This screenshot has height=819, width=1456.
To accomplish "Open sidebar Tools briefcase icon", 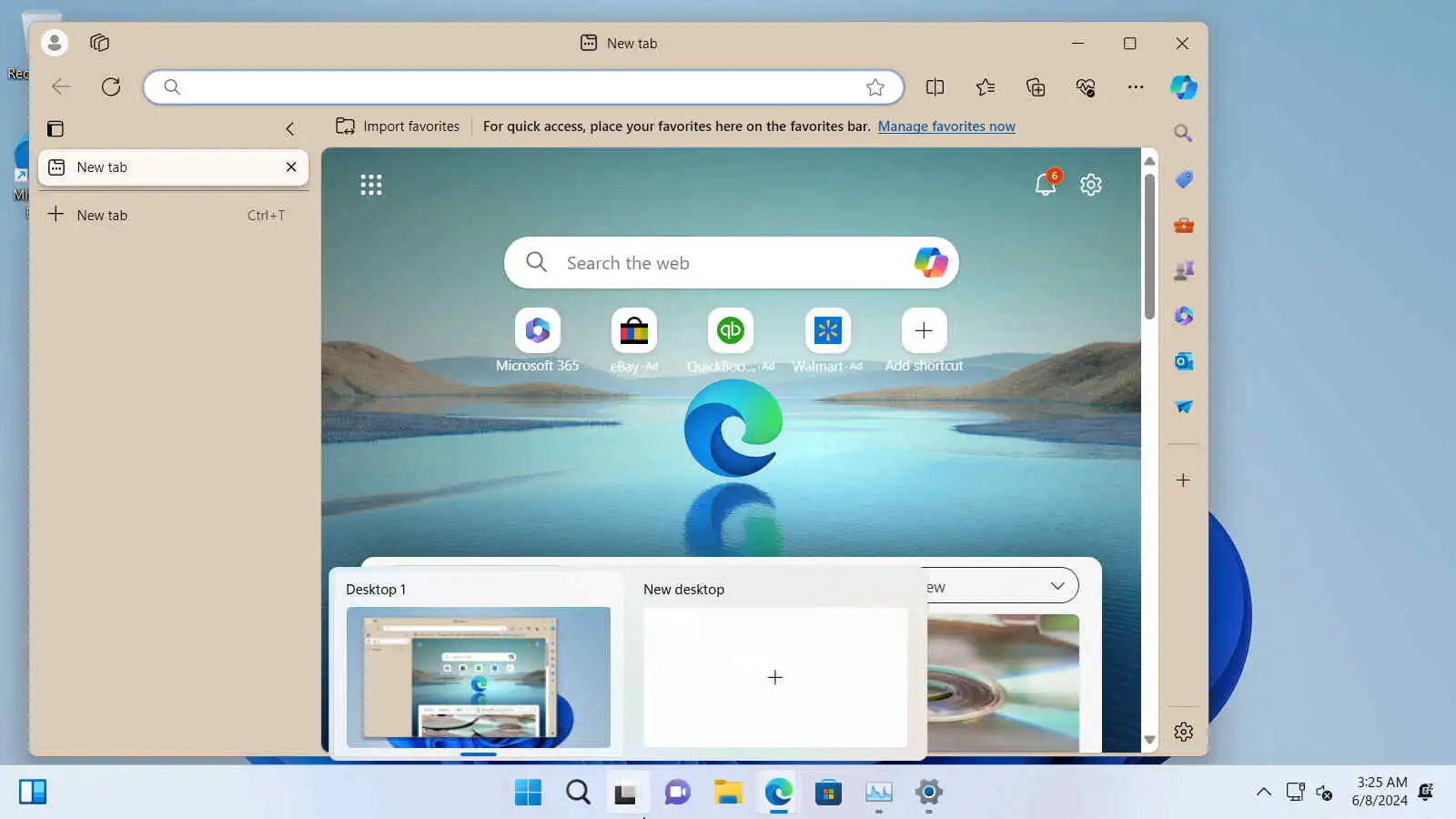I will (x=1183, y=225).
